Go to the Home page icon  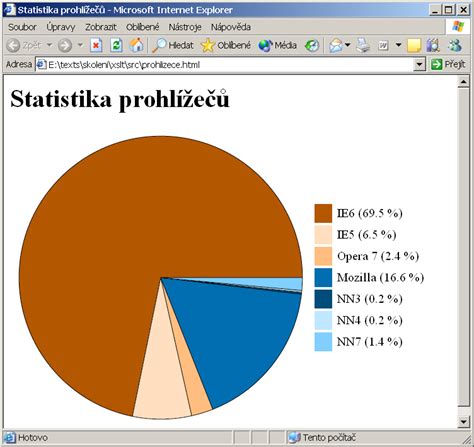[x=136, y=45]
